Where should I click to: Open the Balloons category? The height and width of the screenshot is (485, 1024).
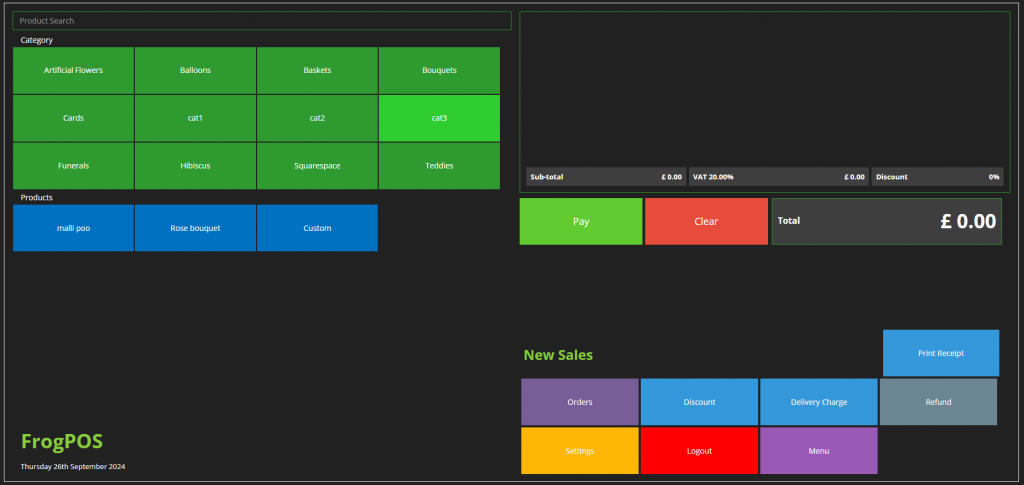(x=195, y=71)
